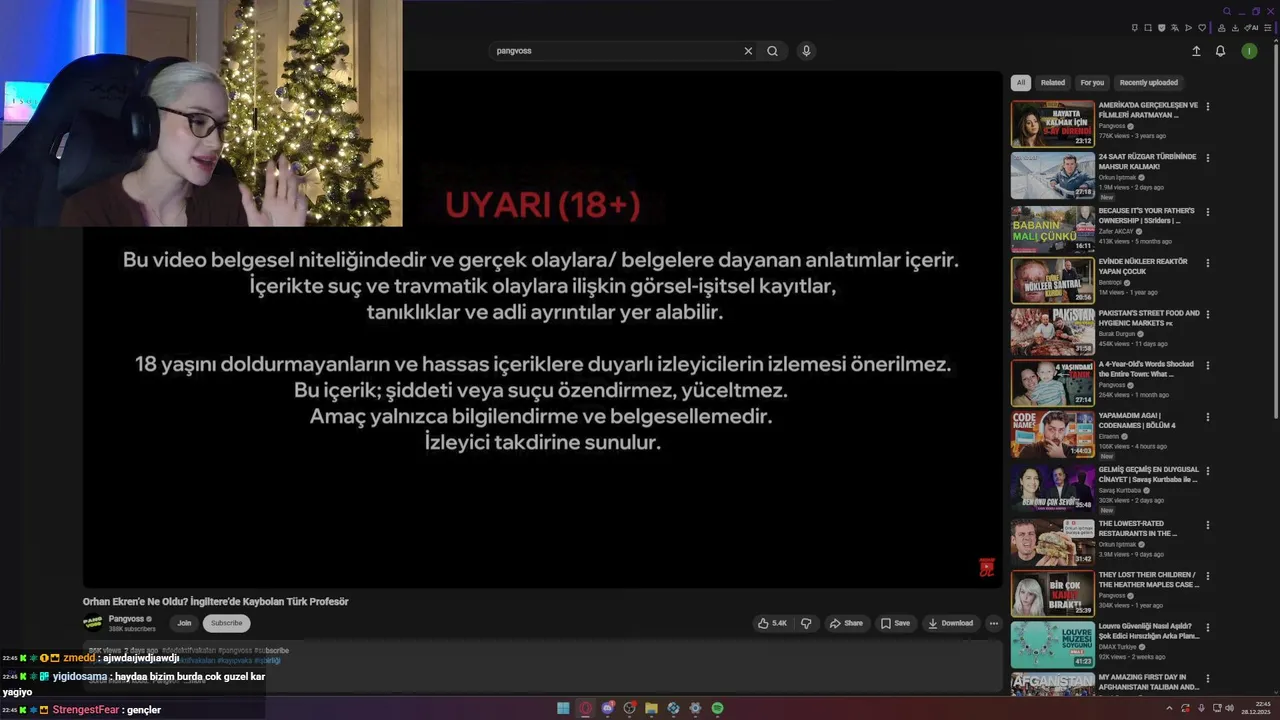Open Discord from the taskbar
This screenshot has height=720, width=1280.
click(608, 708)
